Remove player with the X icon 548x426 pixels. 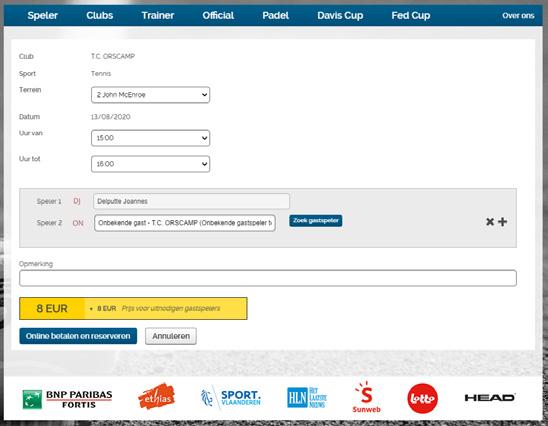[490, 222]
